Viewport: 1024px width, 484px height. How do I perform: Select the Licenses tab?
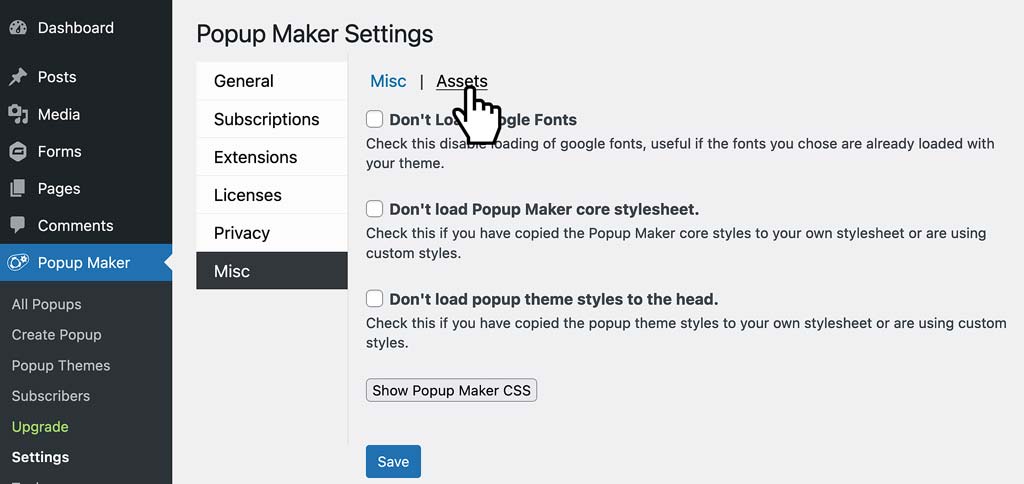tap(272, 195)
